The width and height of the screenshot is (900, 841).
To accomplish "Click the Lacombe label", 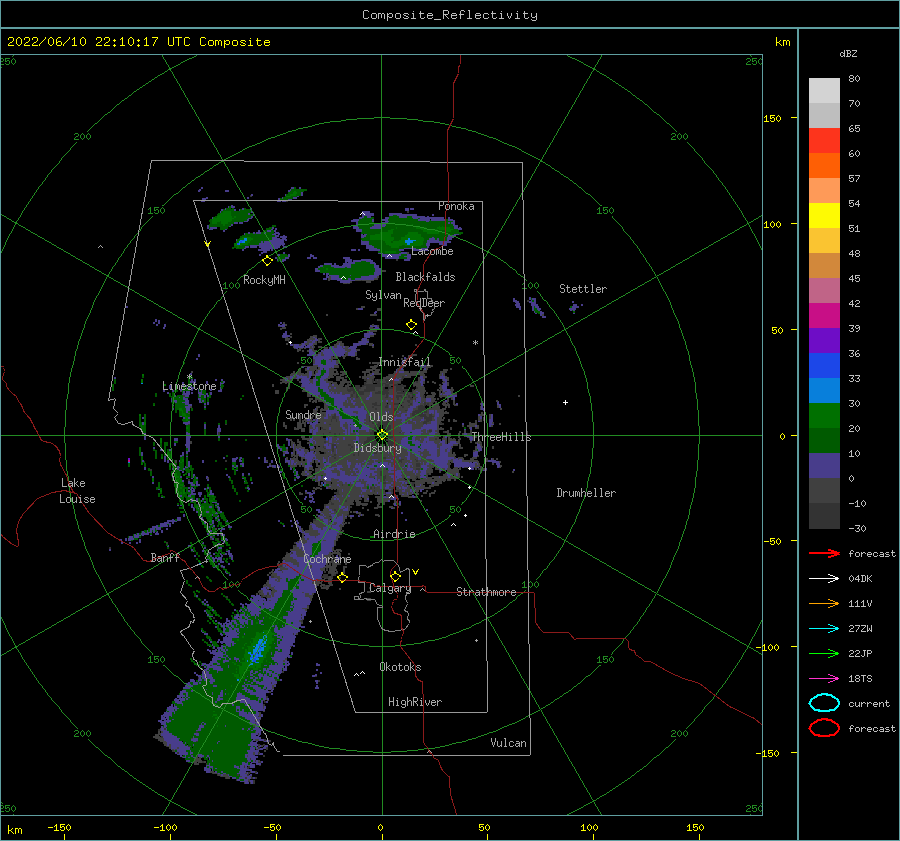I will pyautogui.click(x=432, y=251).
